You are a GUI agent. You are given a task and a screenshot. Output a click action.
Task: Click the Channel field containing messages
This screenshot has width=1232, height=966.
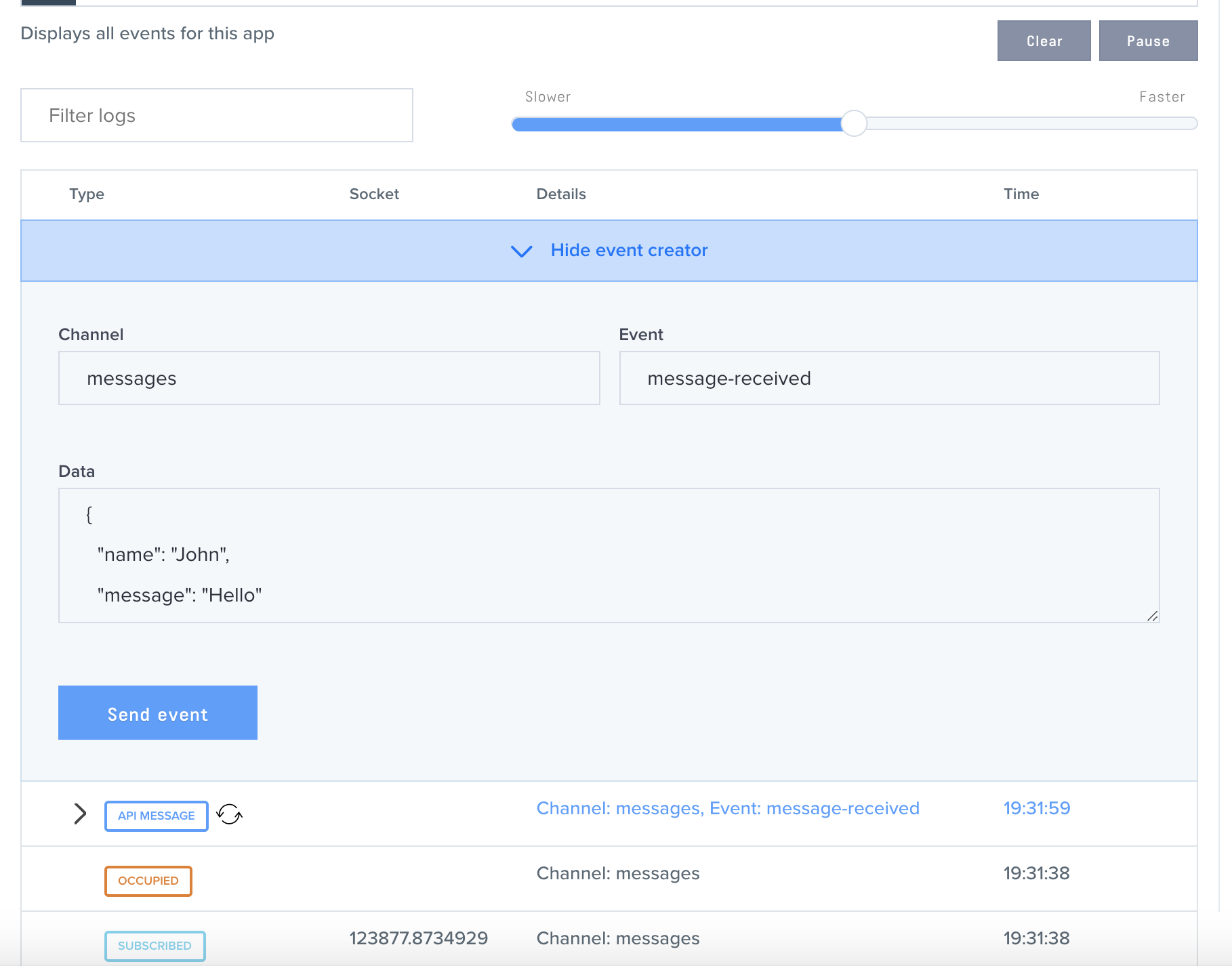point(329,378)
